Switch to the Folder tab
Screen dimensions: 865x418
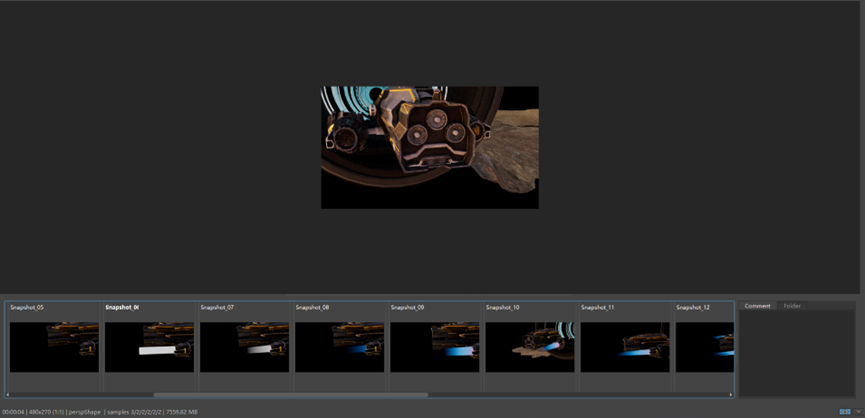click(x=792, y=306)
